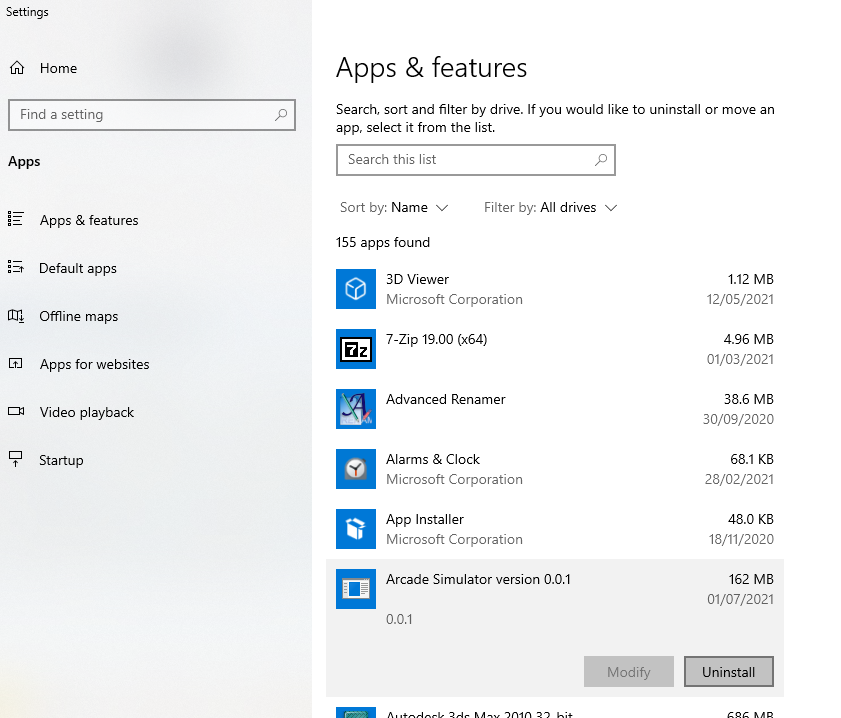
Task: Click the 4.96 MB size of 7-Zip
Action: [748, 339]
